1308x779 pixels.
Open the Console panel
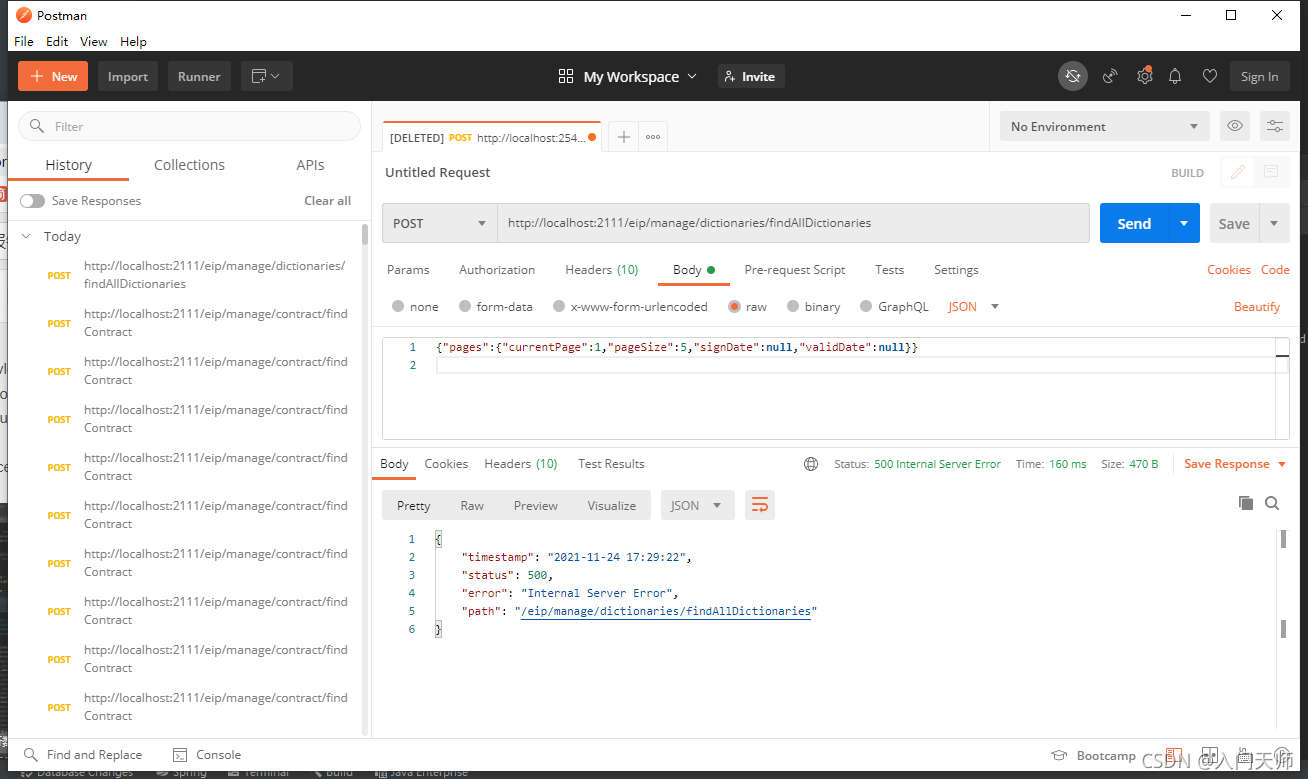point(207,755)
